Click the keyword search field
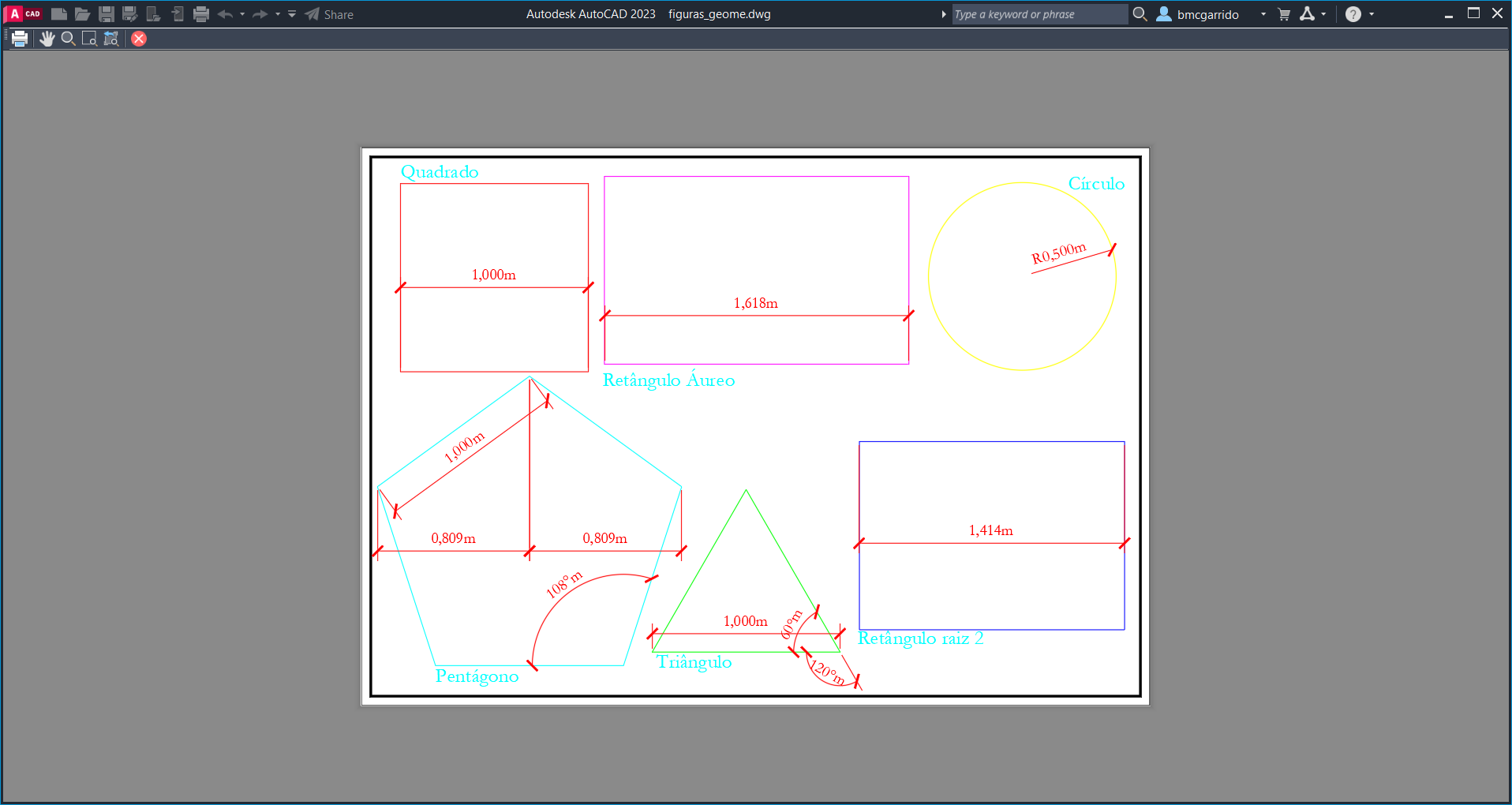Image resolution: width=1512 pixels, height=805 pixels. [x=1039, y=14]
